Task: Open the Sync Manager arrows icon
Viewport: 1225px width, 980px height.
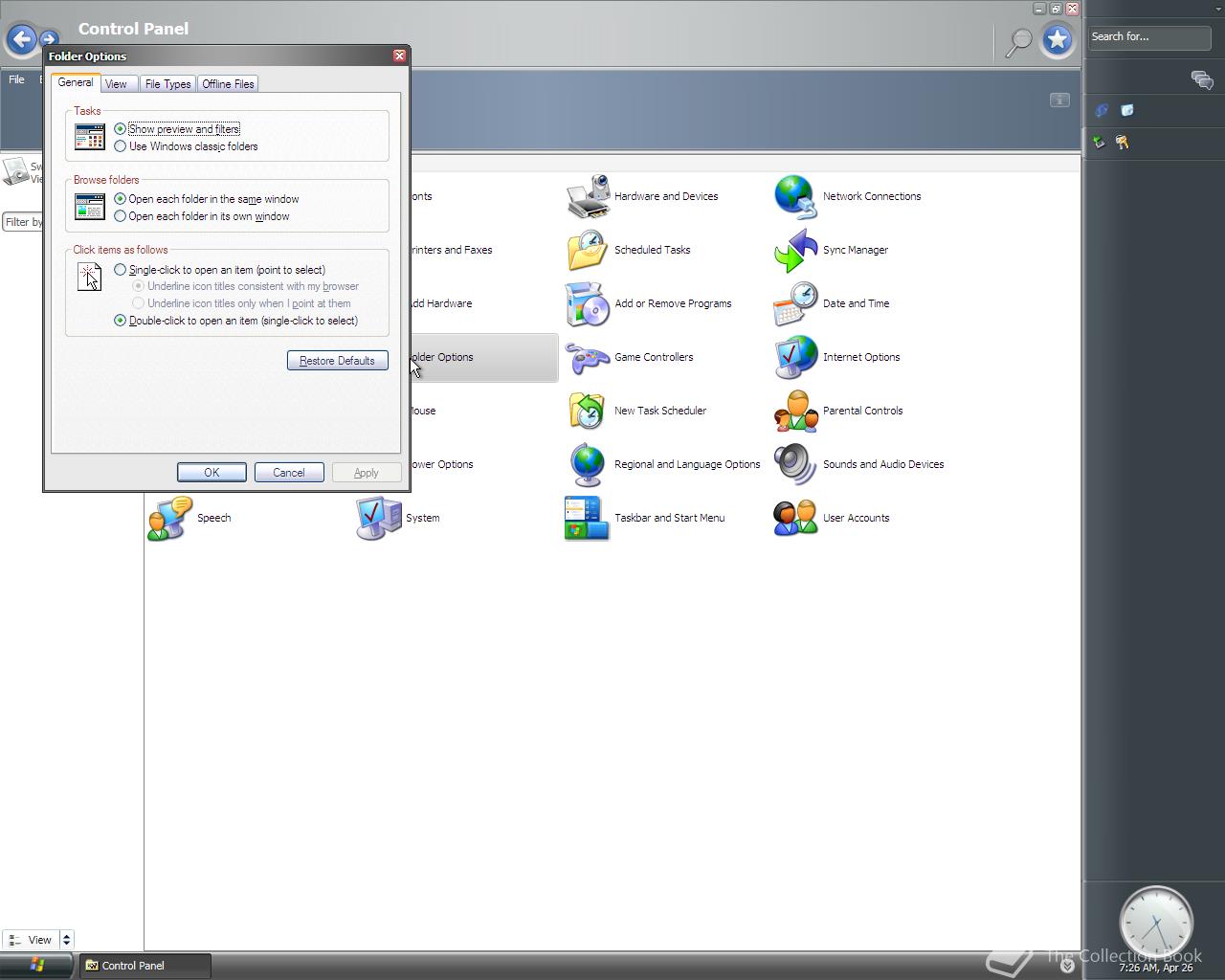Action: (x=795, y=250)
